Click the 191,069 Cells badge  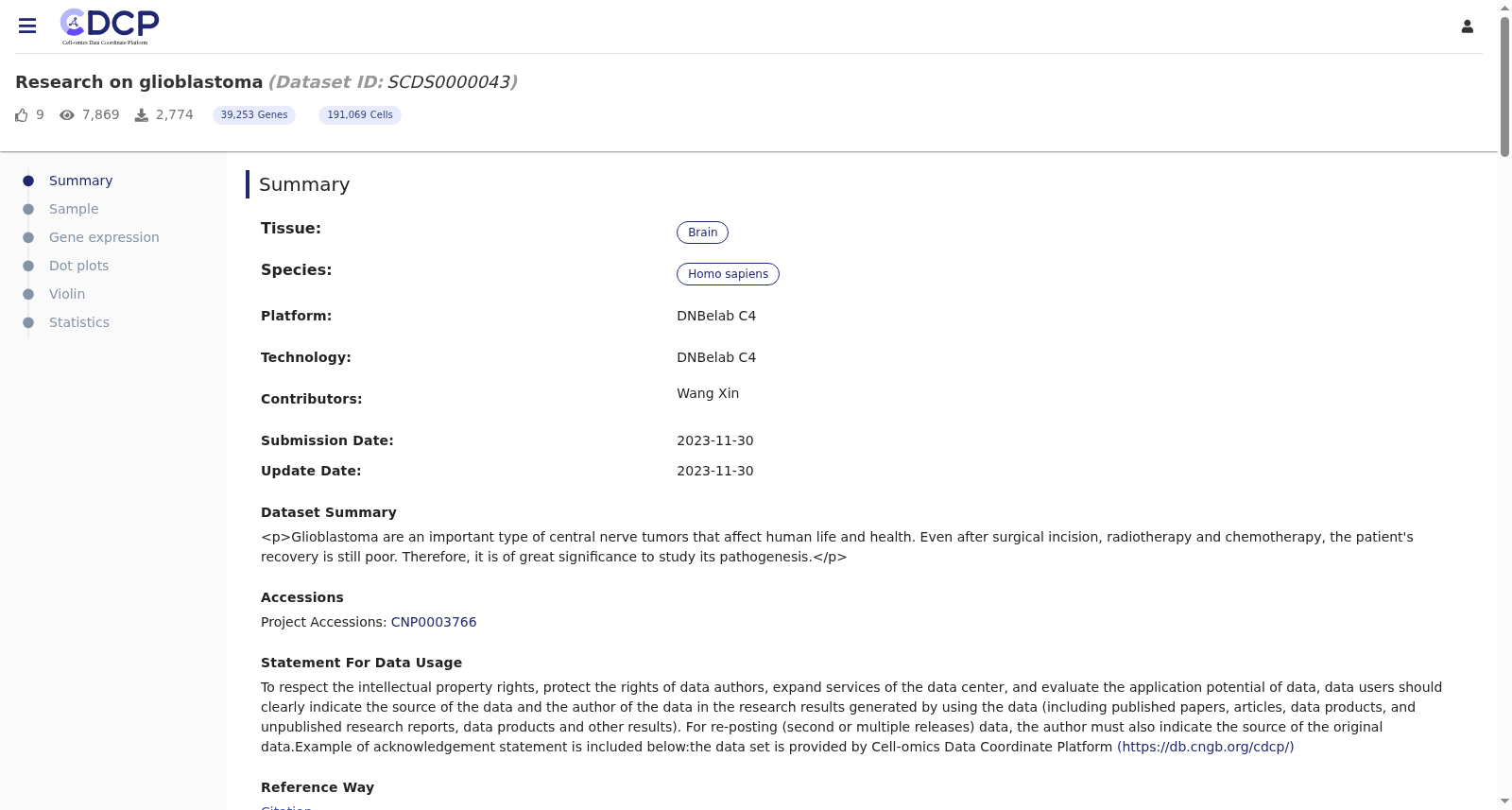pyautogui.click(x=360, y=115)
